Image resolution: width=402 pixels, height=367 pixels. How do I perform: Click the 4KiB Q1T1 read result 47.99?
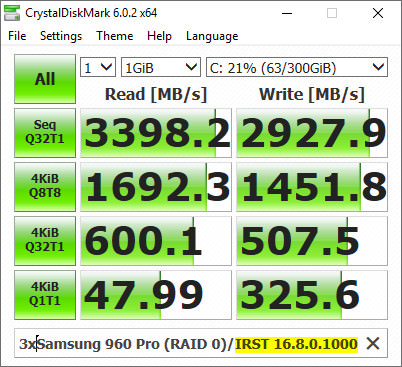pyautogui.click(x=156, y=295)
